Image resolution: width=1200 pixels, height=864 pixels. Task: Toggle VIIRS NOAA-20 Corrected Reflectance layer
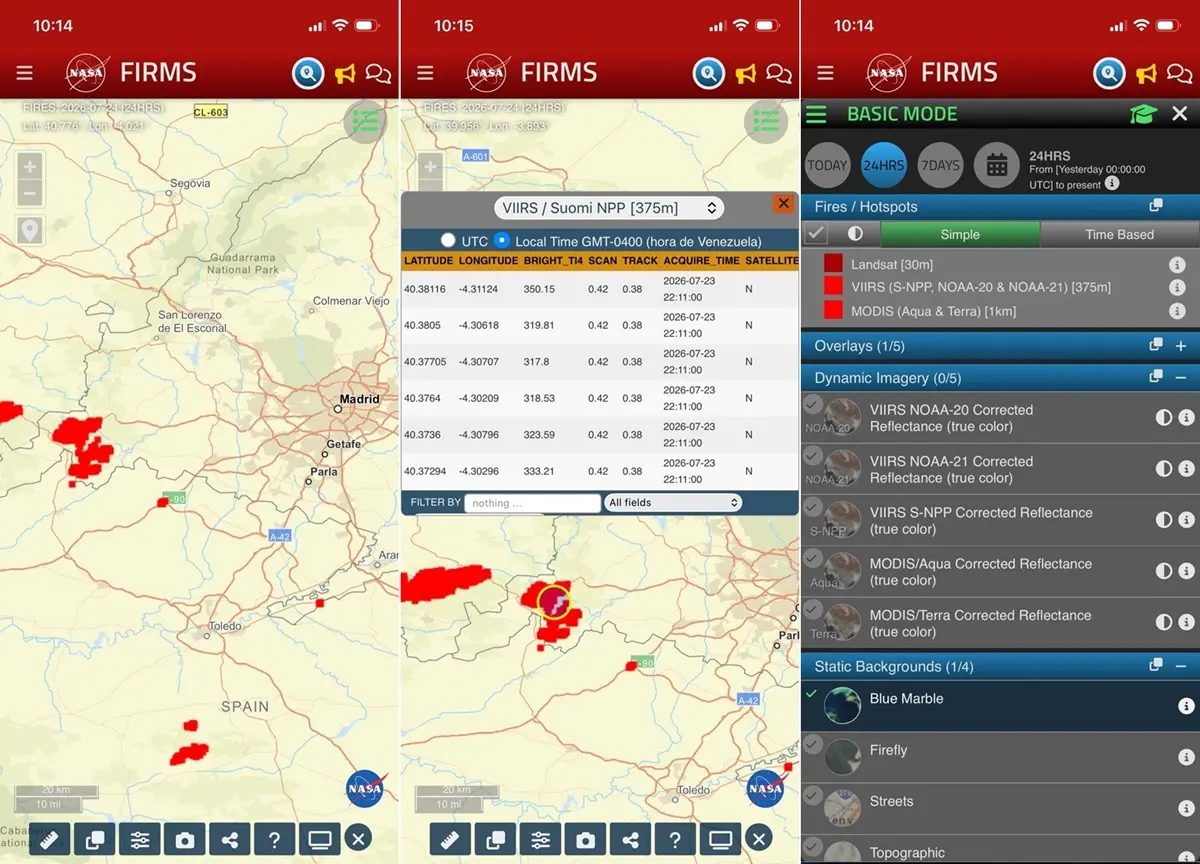pyautogui.click(x=813, y=404)
